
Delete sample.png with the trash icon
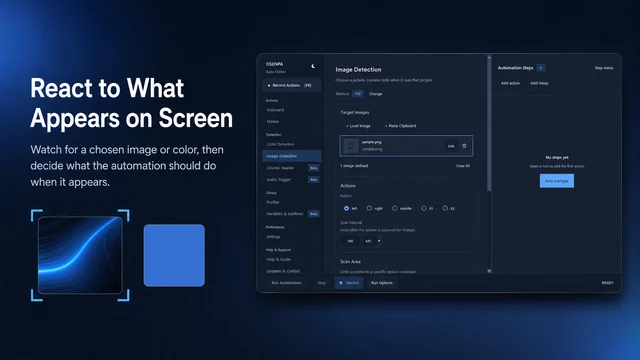click(464, 146)
